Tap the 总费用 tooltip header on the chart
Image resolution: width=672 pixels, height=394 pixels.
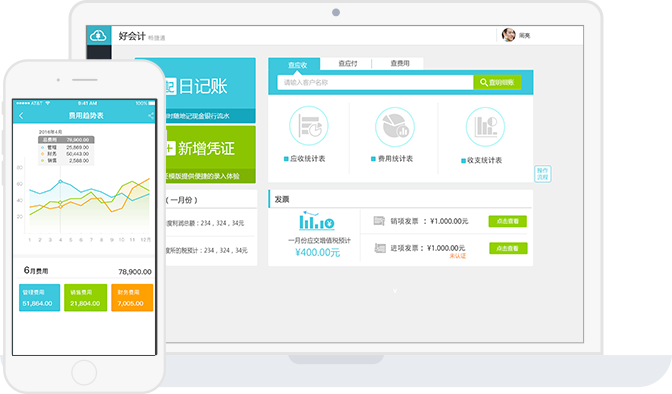(66, 140)
